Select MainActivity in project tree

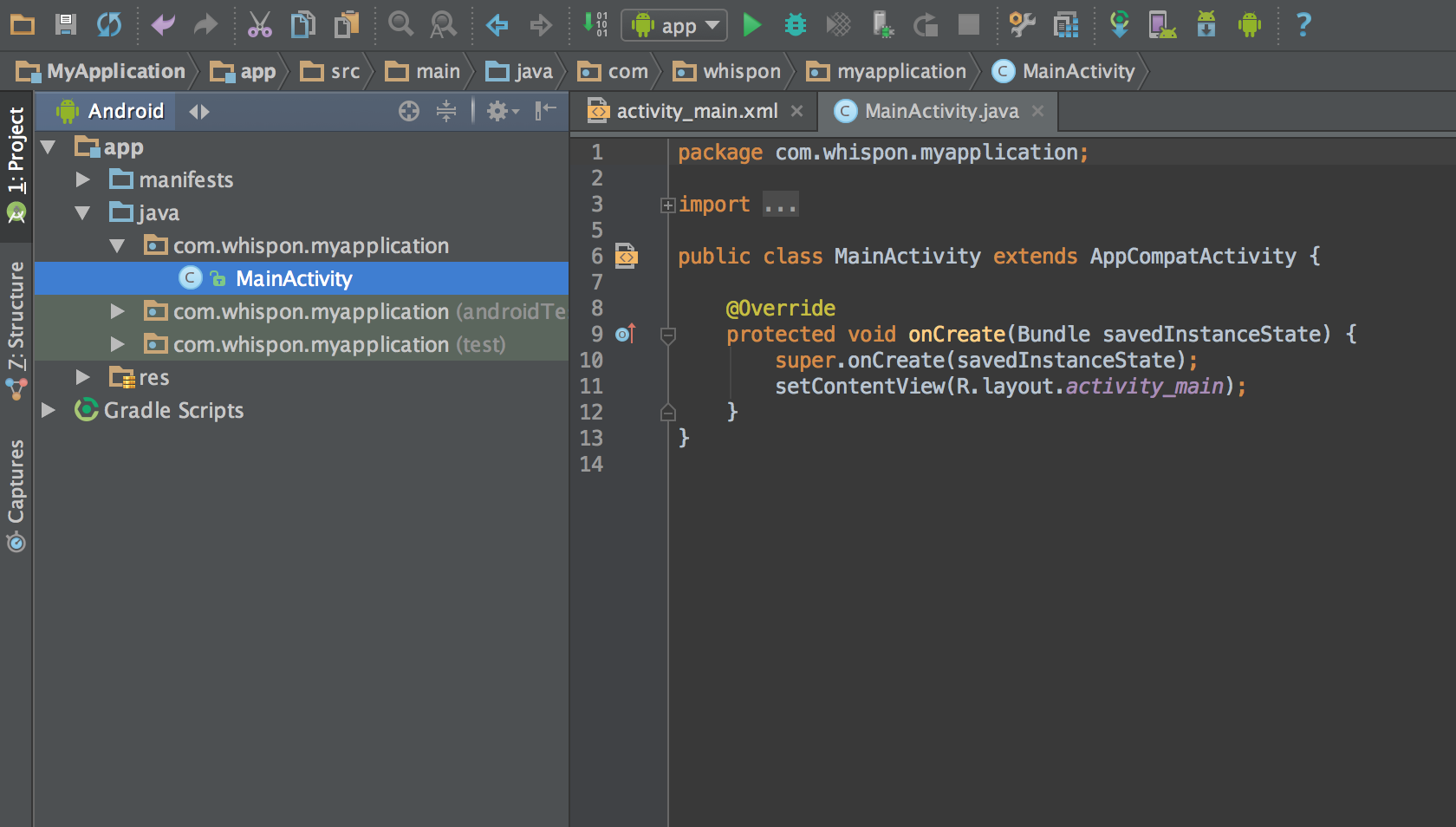point(301,278)
